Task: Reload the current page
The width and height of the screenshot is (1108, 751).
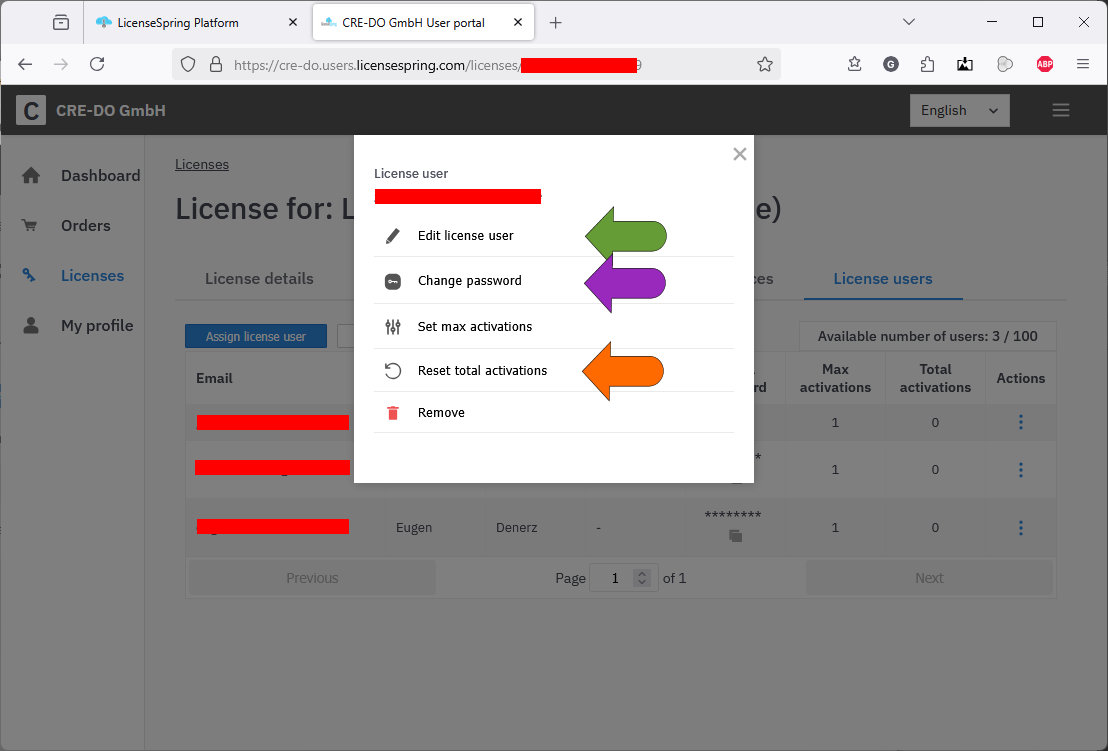Action: [98, 64]
